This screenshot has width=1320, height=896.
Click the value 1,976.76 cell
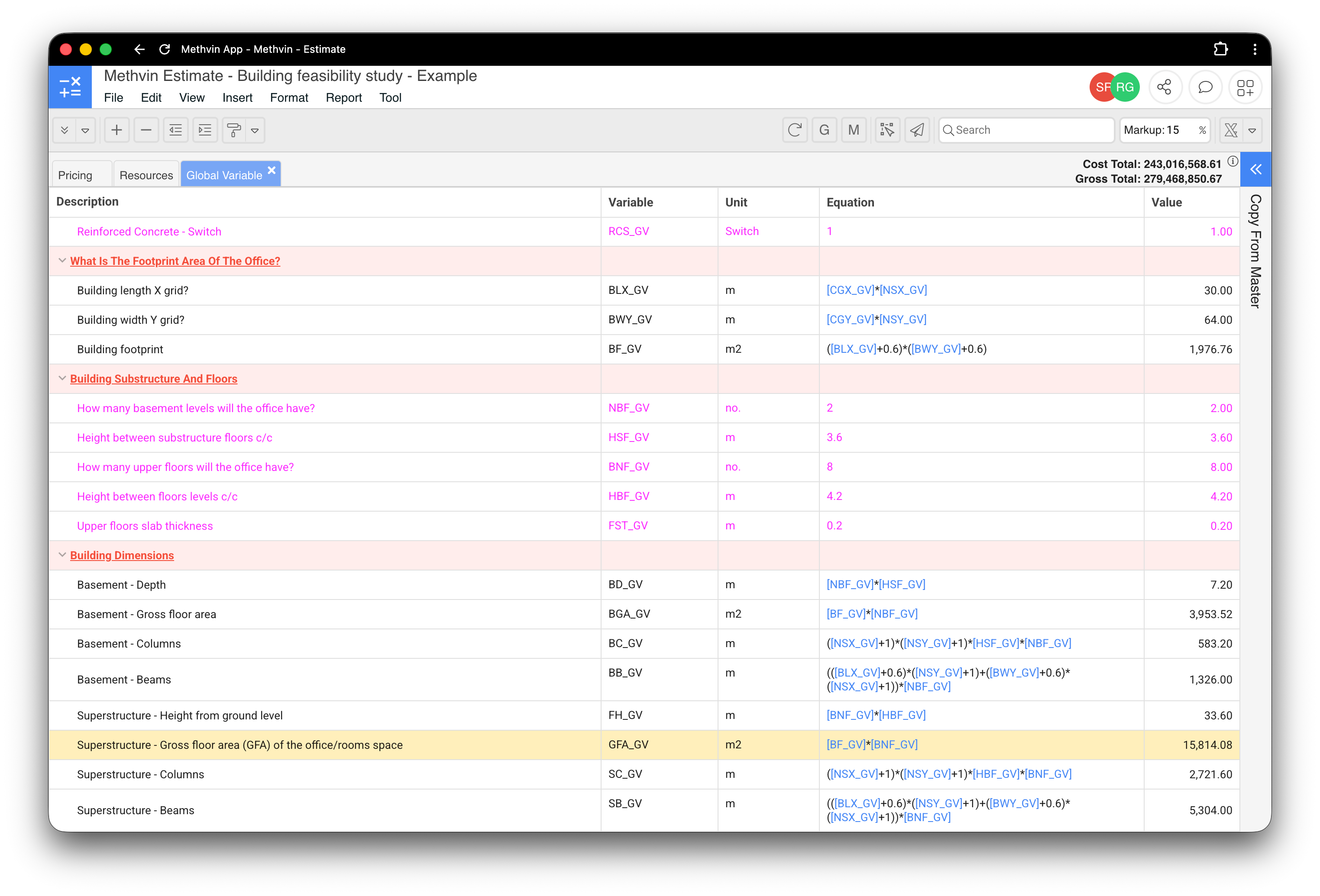(1192, 349)
